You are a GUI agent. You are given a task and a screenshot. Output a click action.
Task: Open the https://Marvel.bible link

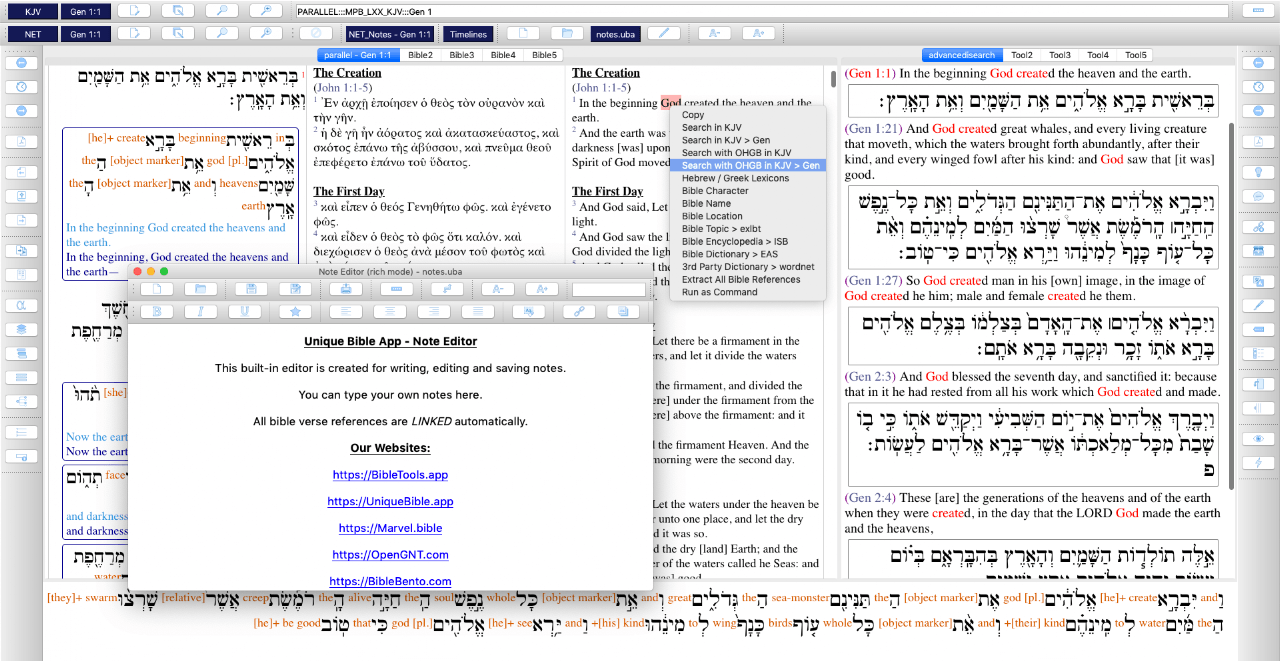390,528
